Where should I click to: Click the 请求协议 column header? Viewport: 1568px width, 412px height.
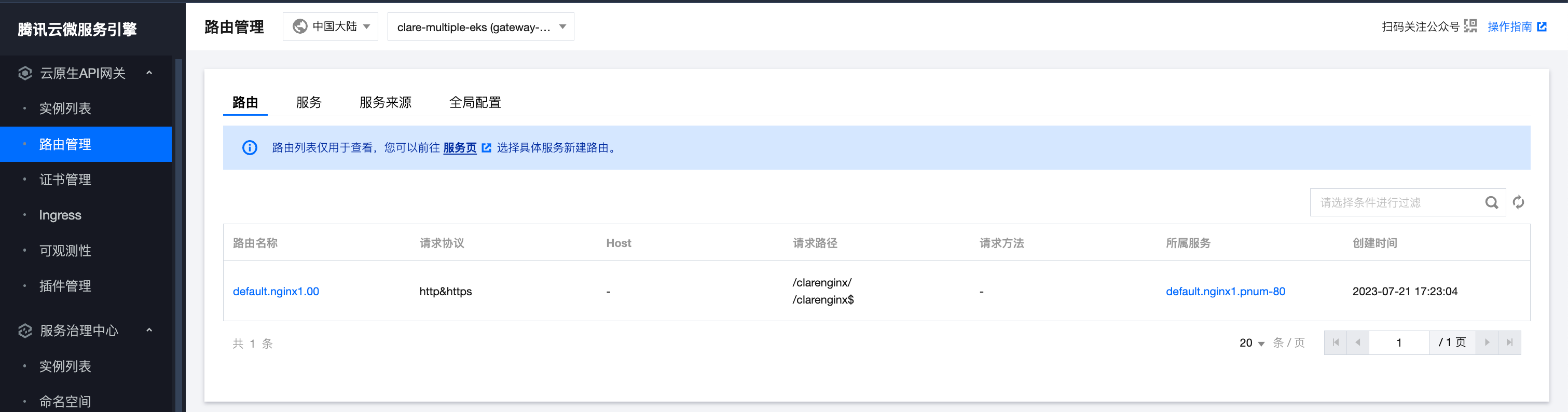[442, 243]
